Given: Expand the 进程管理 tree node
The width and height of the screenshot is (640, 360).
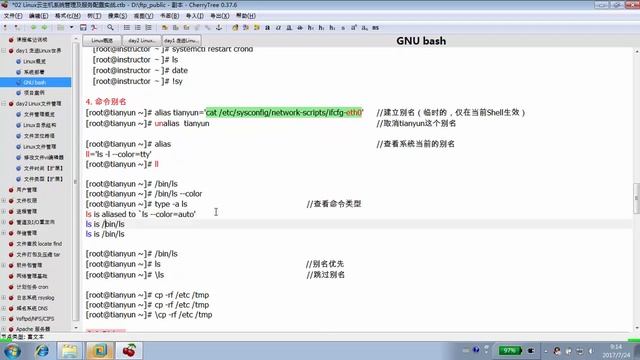Looking at the screenshot, I should pyautogui.click(x=4, y=211).
